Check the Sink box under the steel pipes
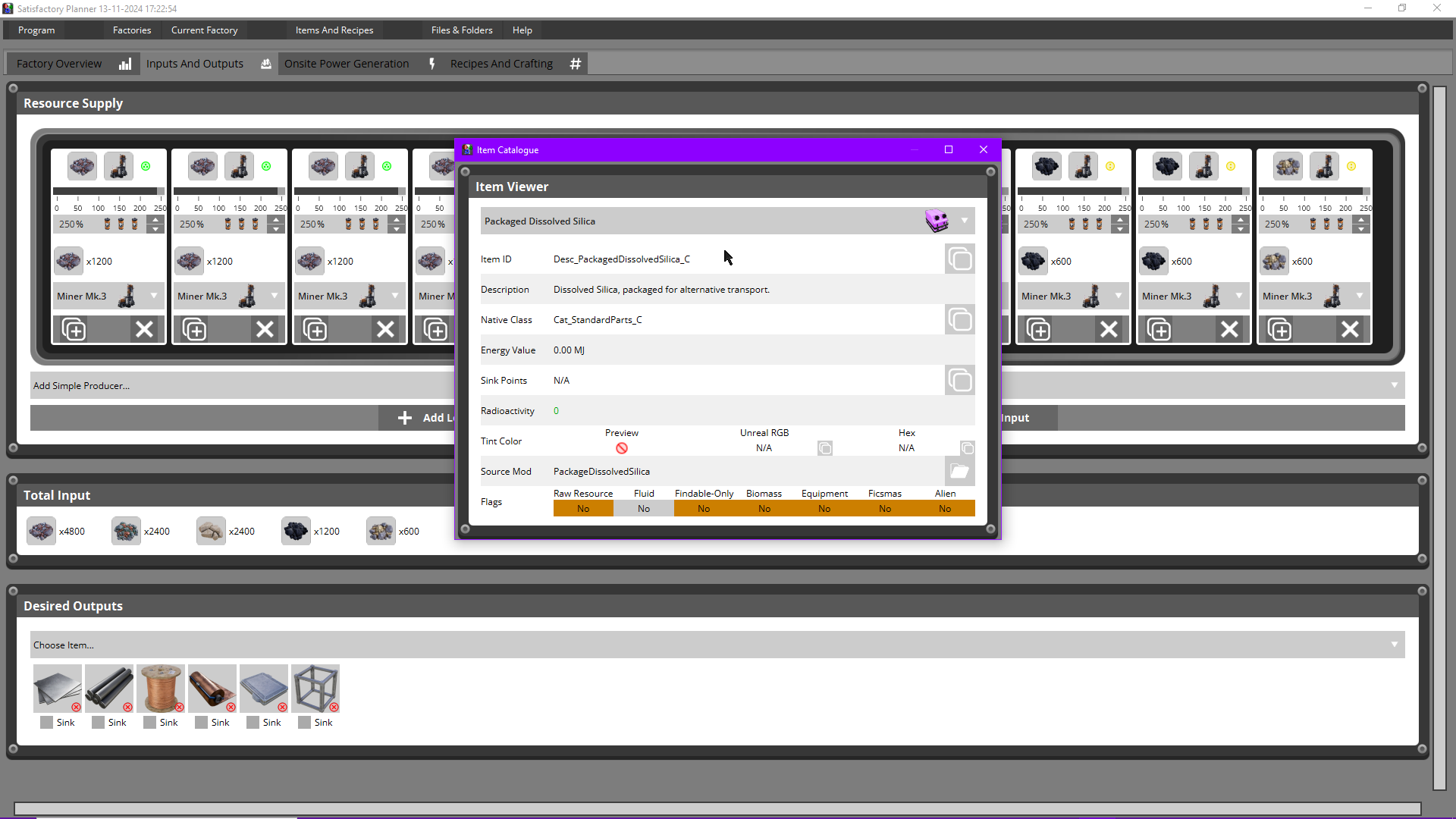The width and height of the screenshot is (1456, 819). pyautogui.click(x=98, y=722)
